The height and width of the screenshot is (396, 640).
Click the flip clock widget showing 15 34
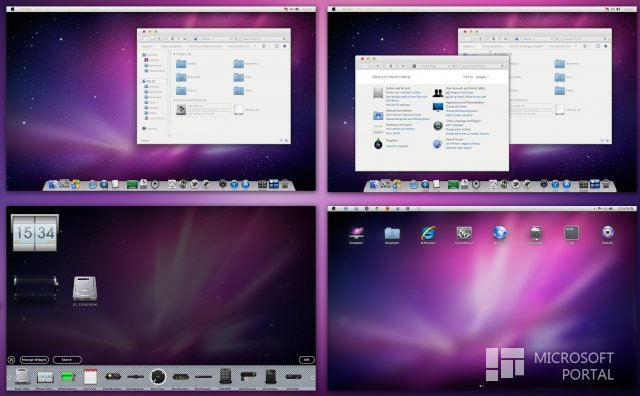tap(35, 233)
